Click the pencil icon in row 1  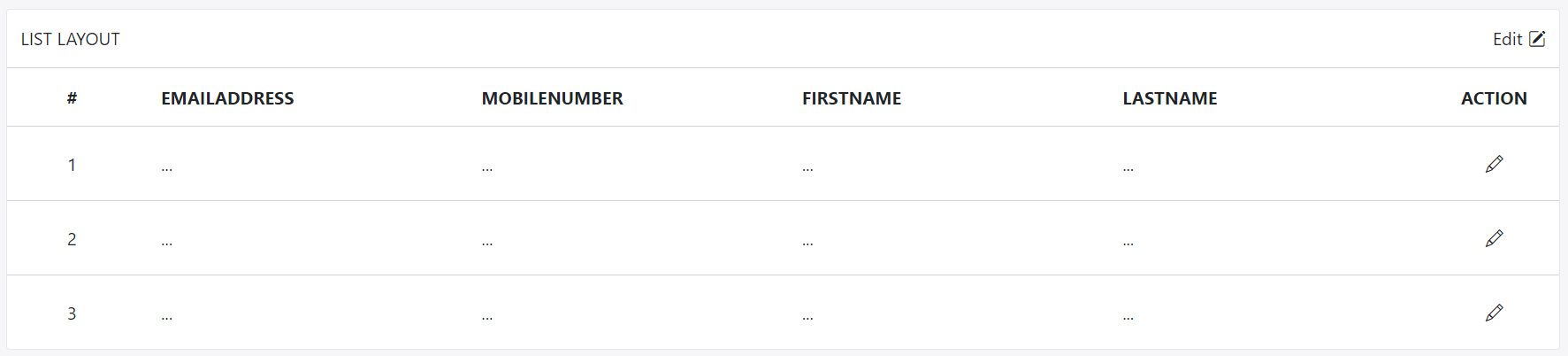coord(1494,164)
